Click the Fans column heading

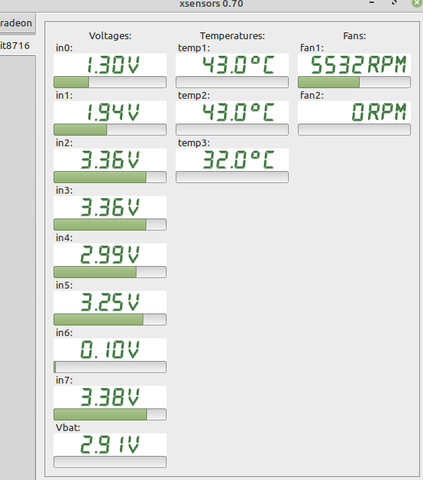[354, 36]
